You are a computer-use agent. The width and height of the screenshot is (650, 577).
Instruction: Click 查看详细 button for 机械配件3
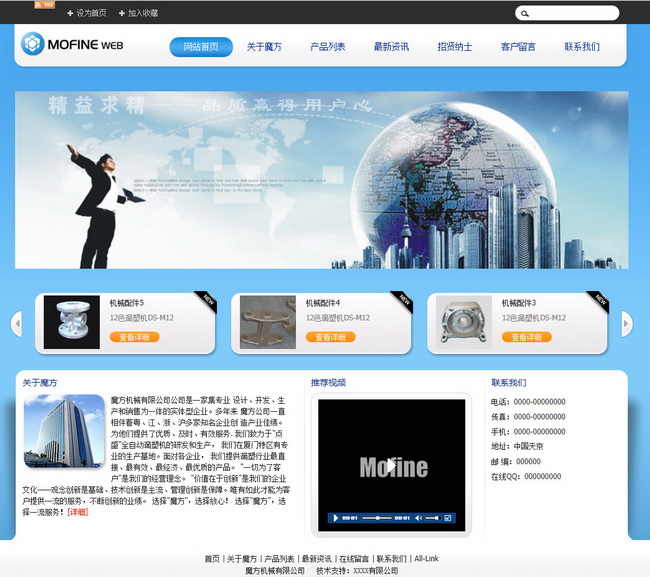pyautogui.click(x=526, y=337)
